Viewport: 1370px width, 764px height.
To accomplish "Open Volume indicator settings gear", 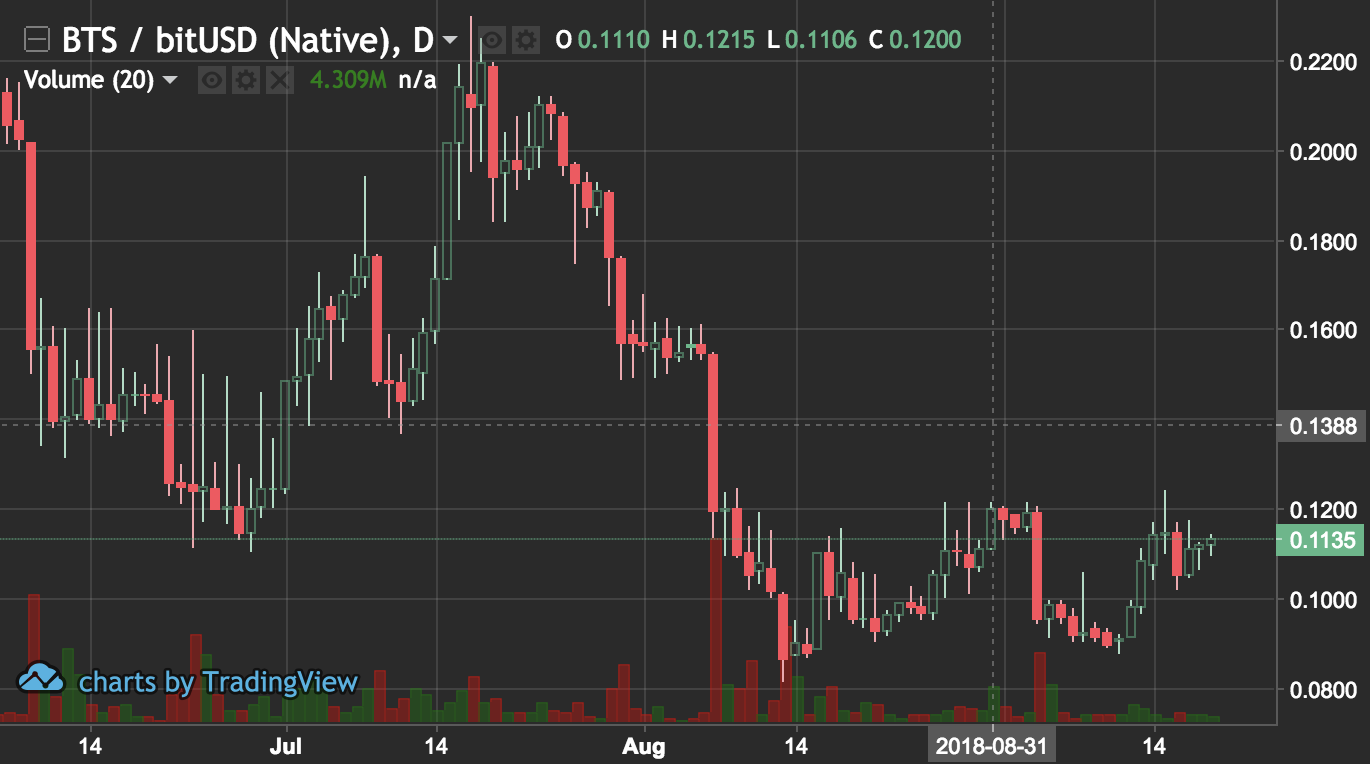I will [245, 80].
